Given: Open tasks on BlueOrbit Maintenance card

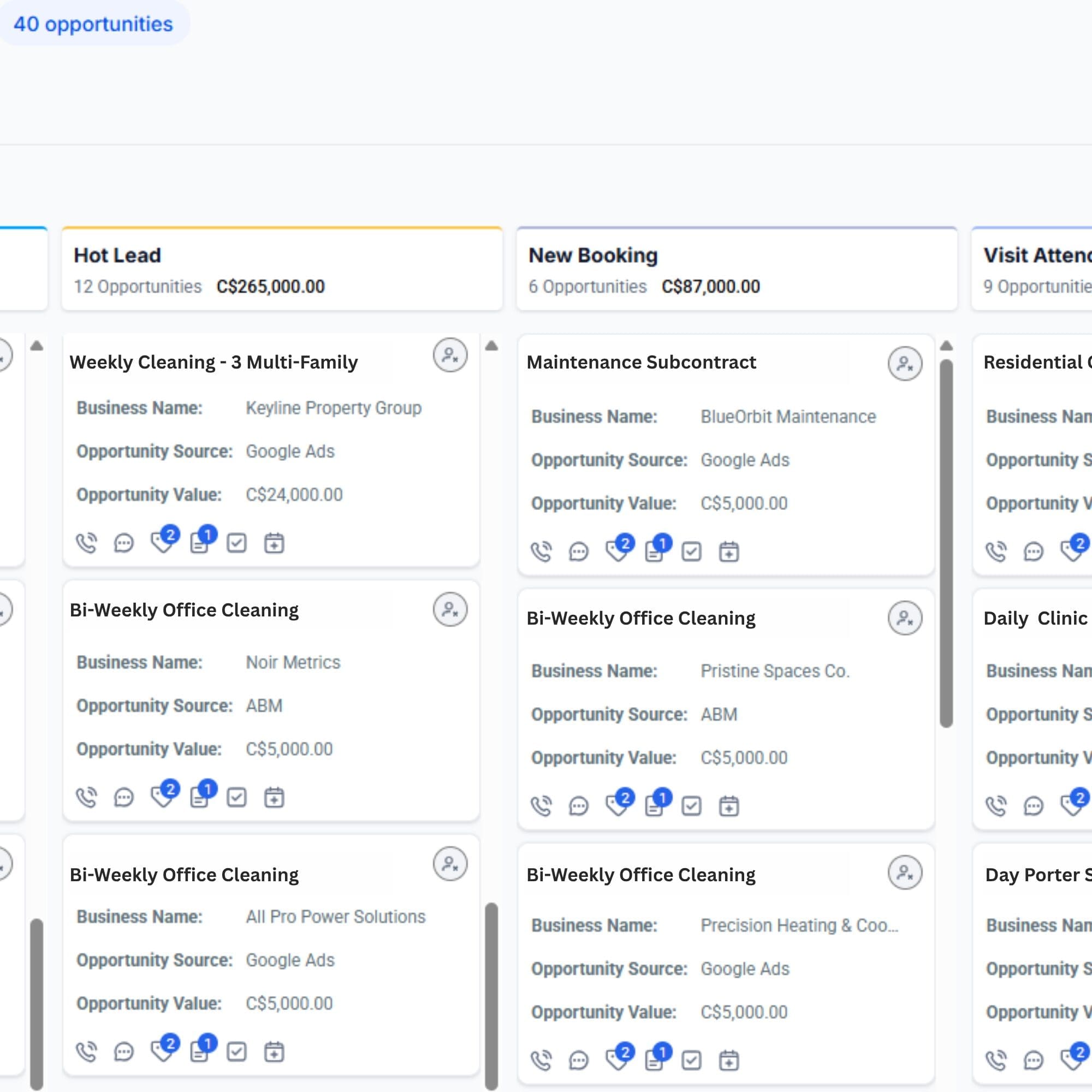Looking at the screenshot, I should [x=691, y=551].
